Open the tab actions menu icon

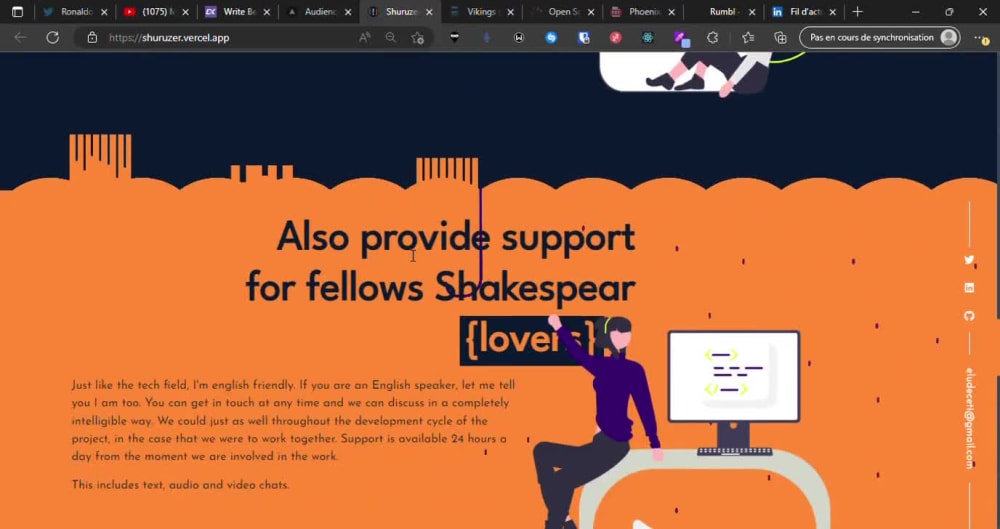(x=17, y=11)
